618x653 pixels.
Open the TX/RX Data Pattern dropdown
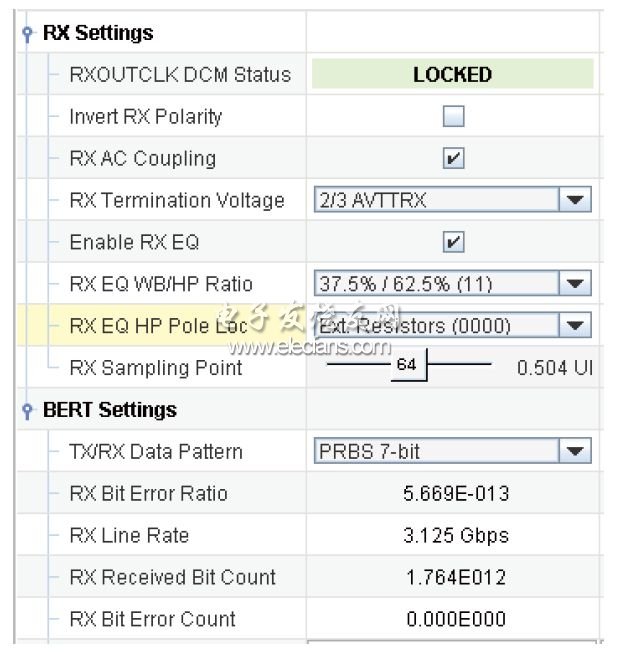(575, 452)
